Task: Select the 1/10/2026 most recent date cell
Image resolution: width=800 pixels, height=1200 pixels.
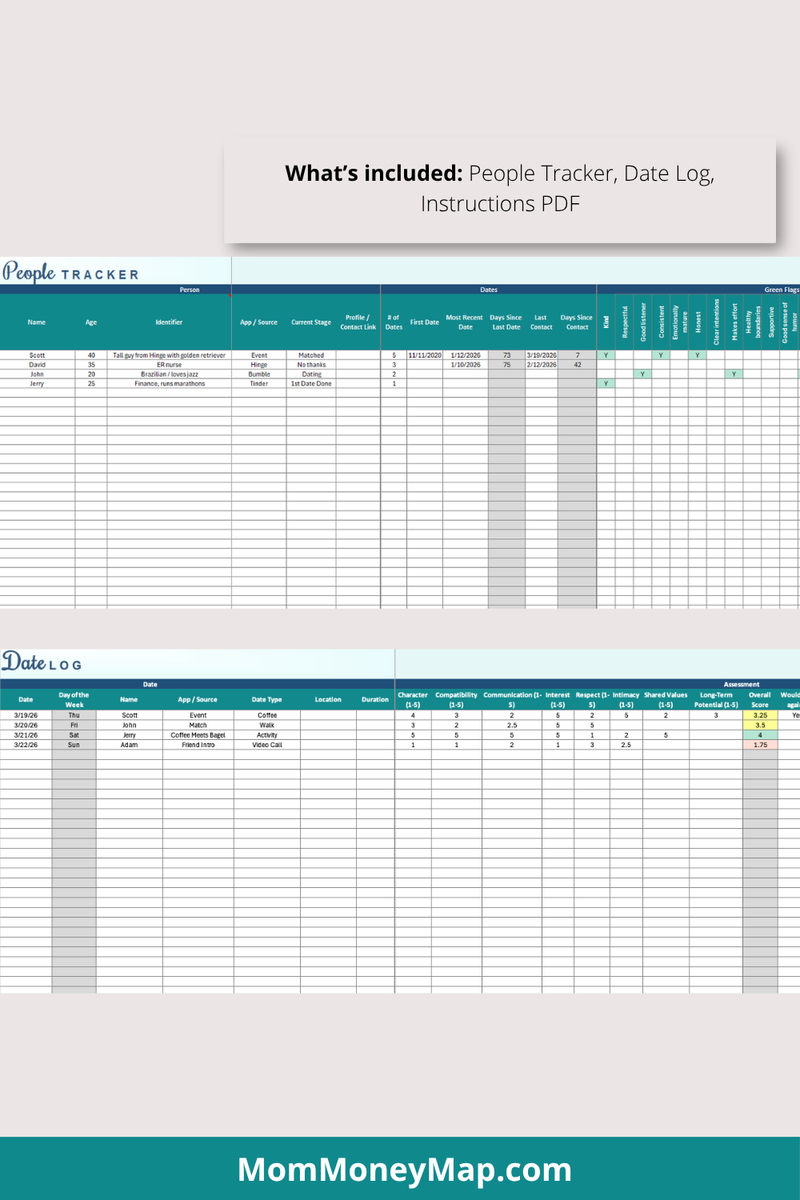Action: pos(465,364)
